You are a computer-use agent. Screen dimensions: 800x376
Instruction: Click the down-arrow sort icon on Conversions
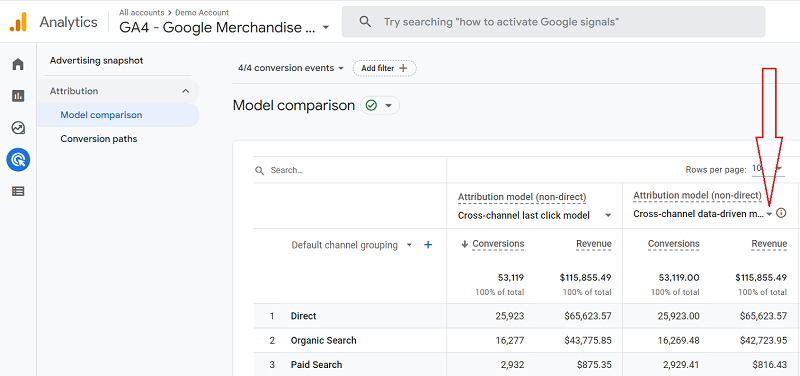464,244
